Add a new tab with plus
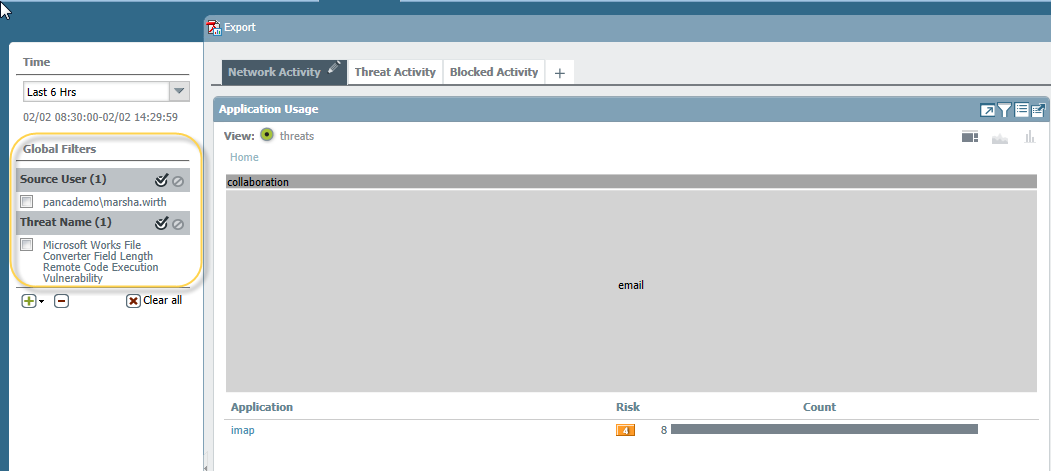This screenshot has width=1051, height=471. 560,73
